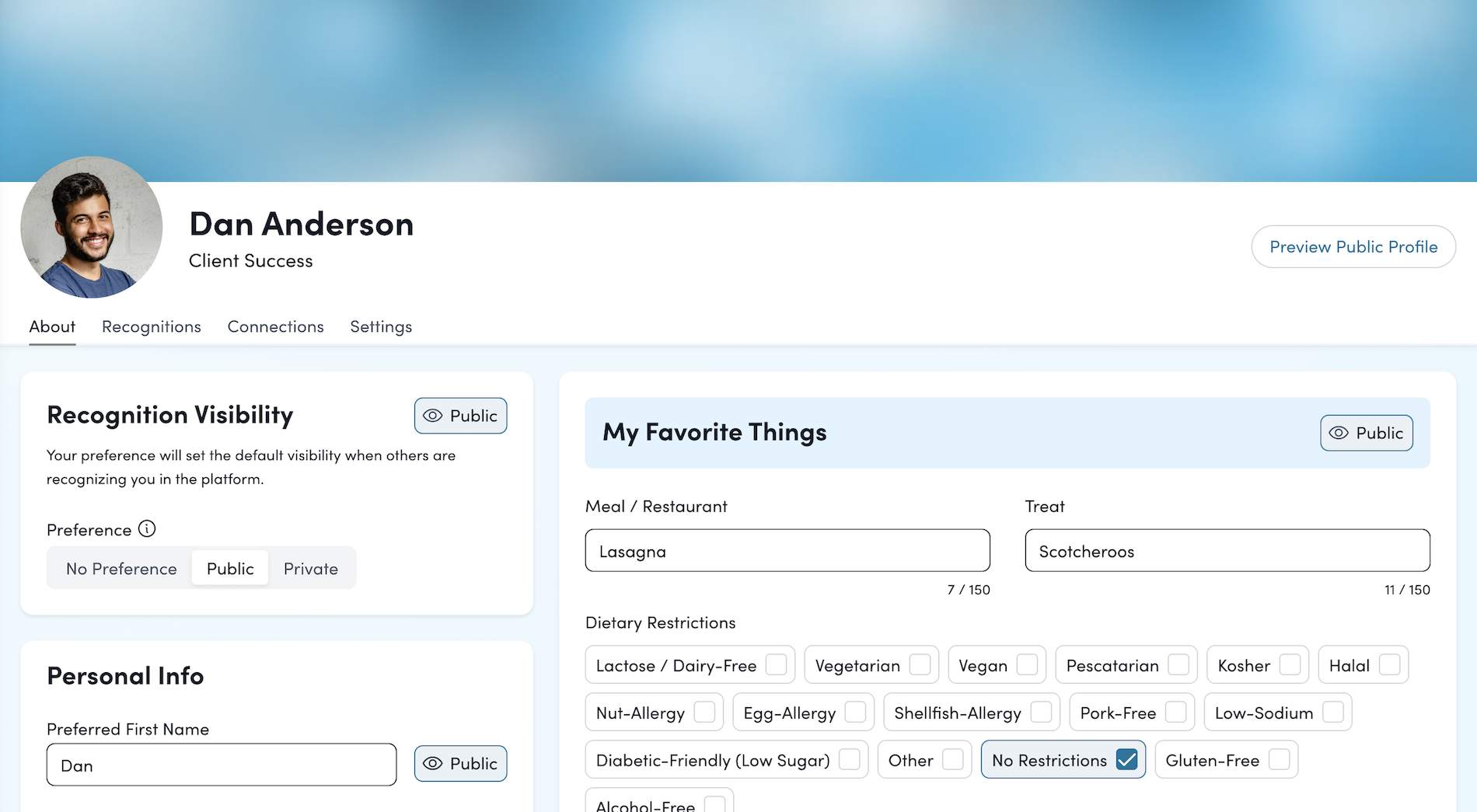Image resolution: width=1477 pixels, height=812 pixels.
Task: Go to the Settings tab
Action: 381,327
